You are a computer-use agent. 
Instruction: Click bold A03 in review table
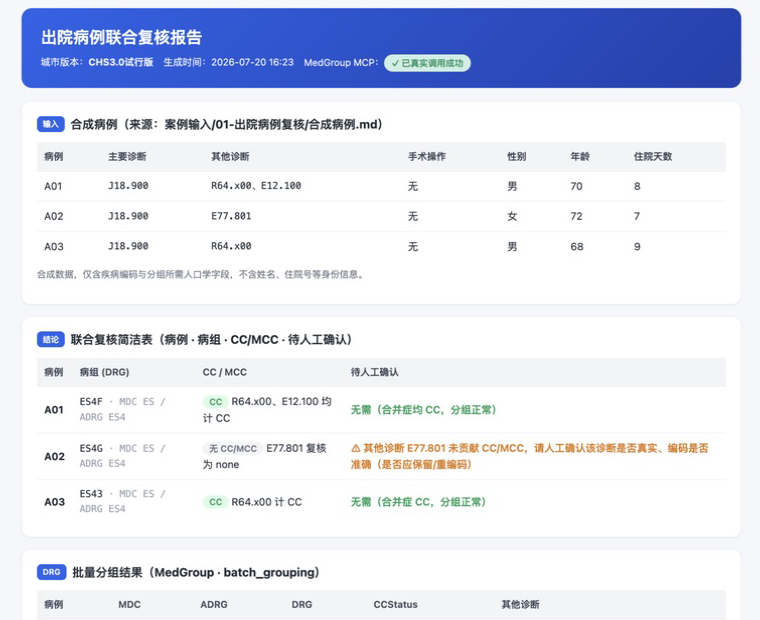coord(54,502)
